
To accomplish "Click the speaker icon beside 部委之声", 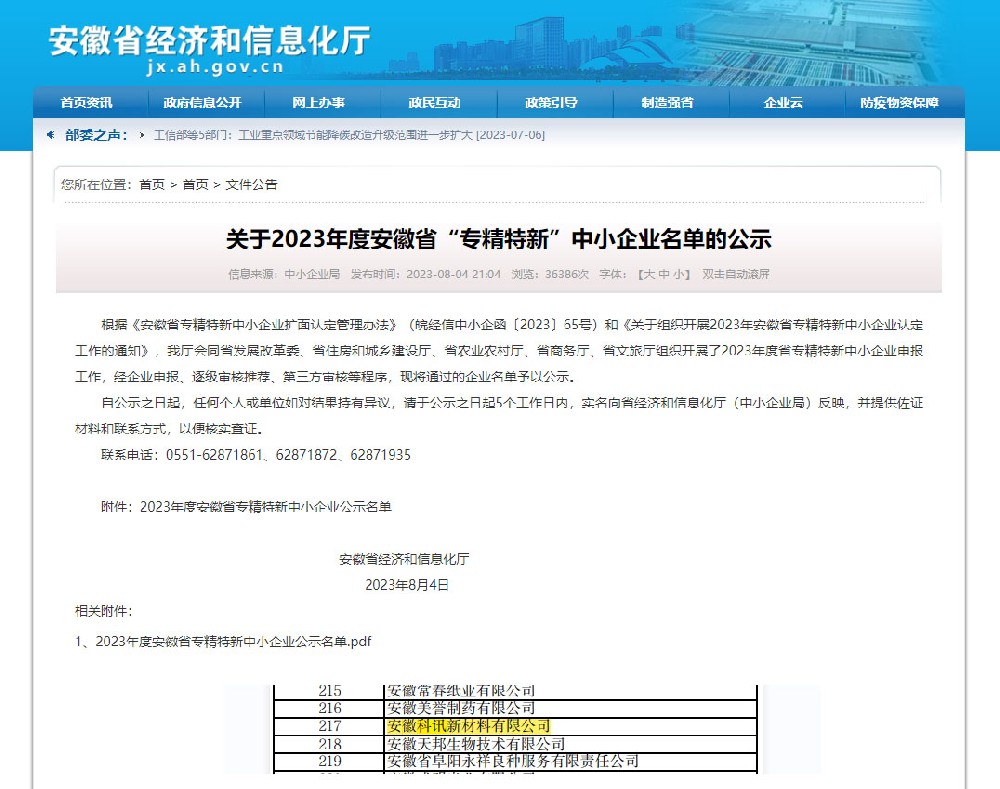I will (50, 135).
